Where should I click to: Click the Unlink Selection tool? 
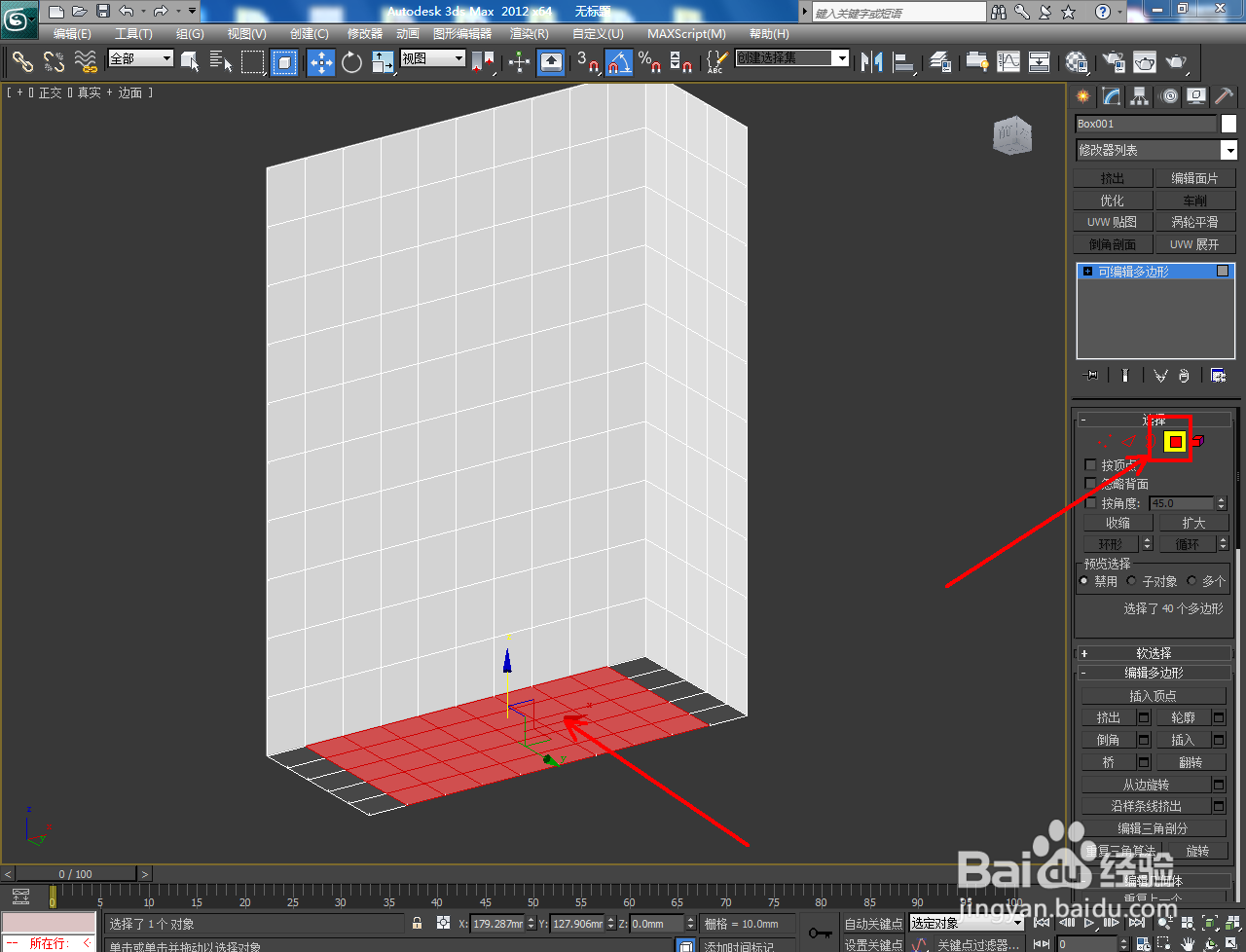click(54, 62)
